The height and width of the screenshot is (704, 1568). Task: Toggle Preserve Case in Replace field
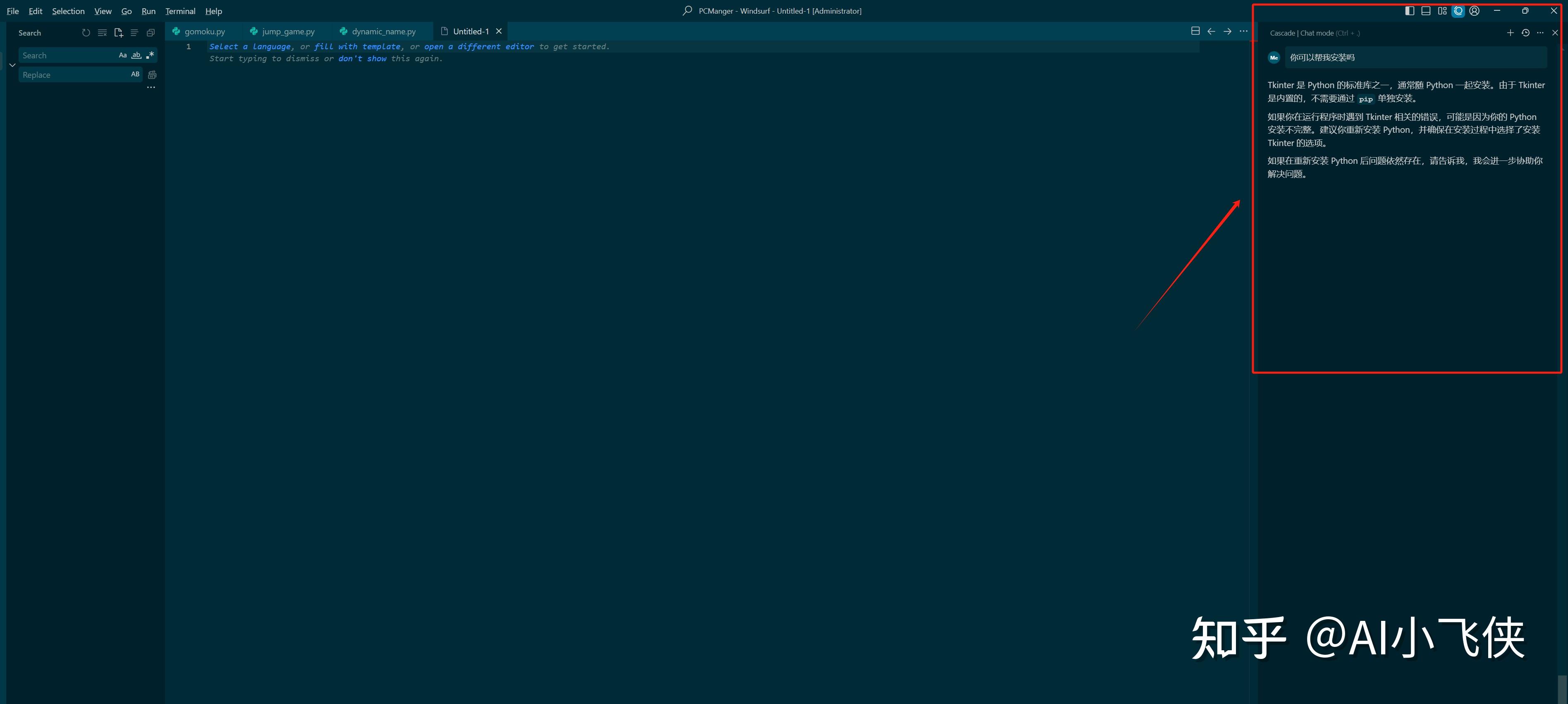click(x=135, y=74)
